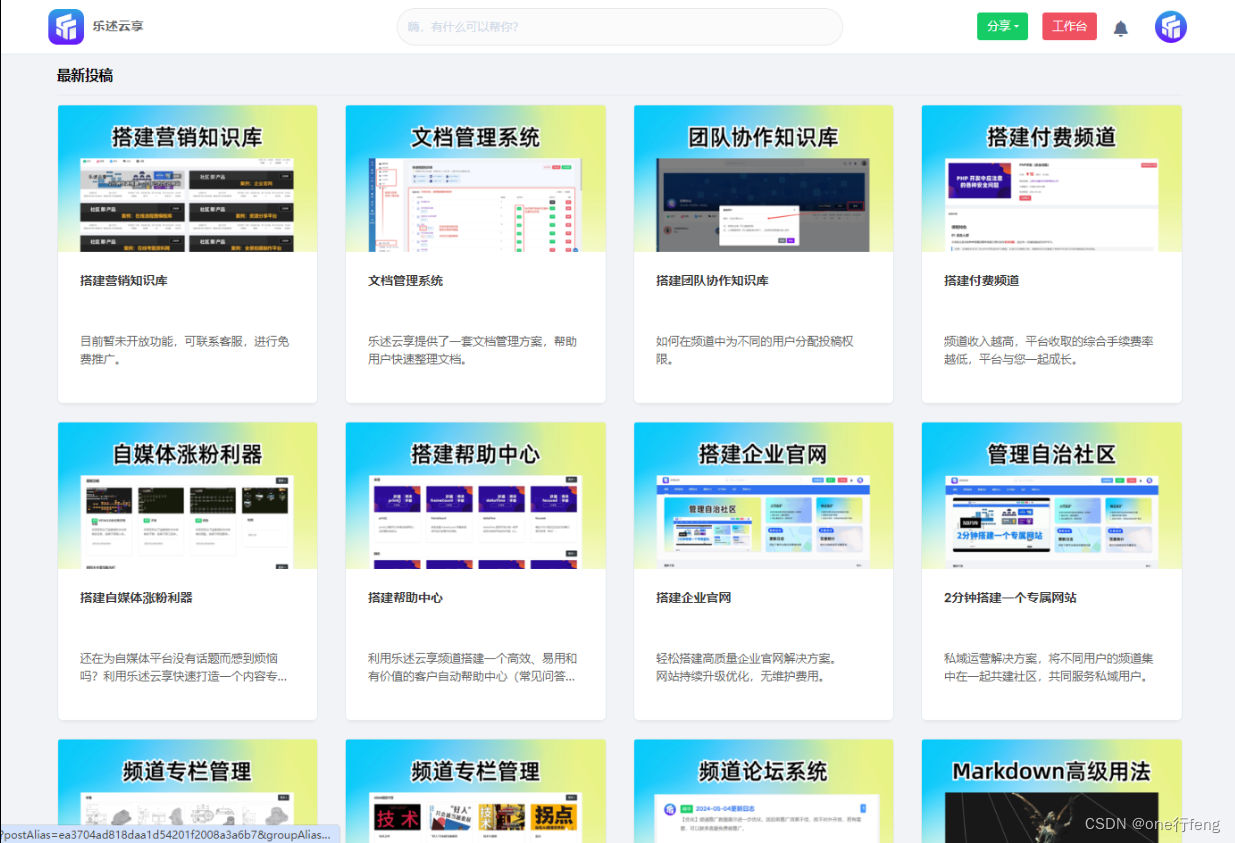Open the 管理自治社区 cover thumbnail
This screenshot has height=843, width=1235.
point(1052,495)
